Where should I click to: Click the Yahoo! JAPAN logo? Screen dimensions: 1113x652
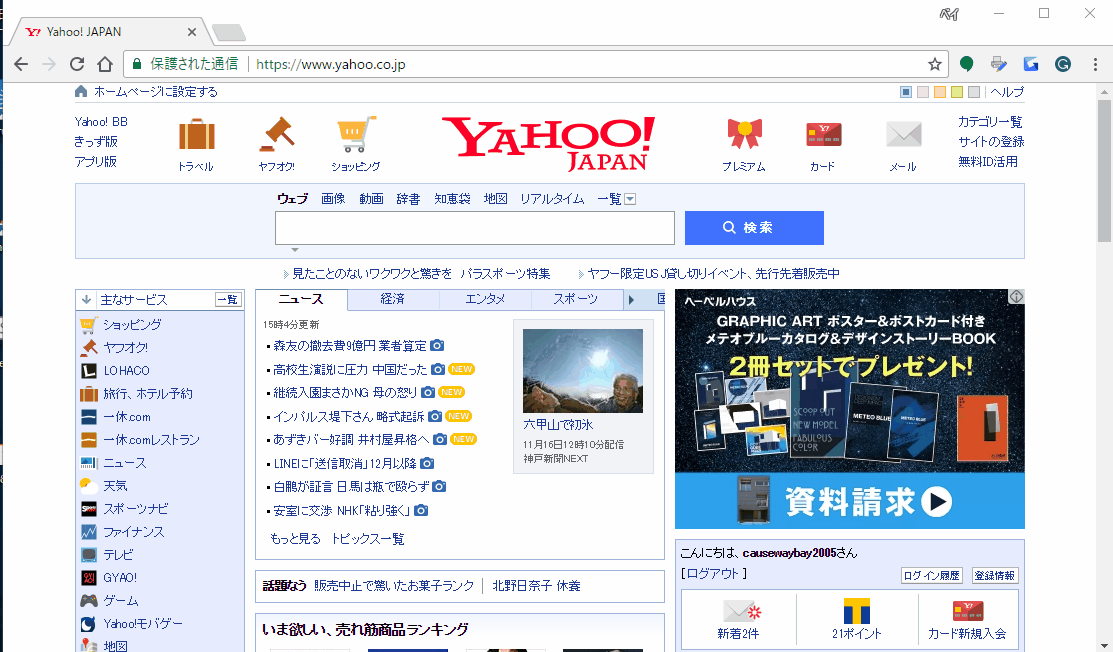tap(548, 144)
